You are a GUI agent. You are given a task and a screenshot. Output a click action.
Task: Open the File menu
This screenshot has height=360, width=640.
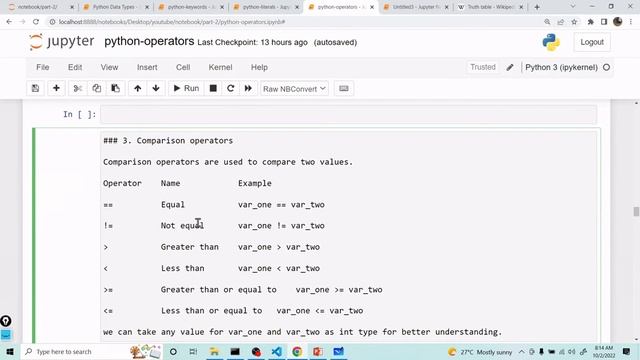43,67
